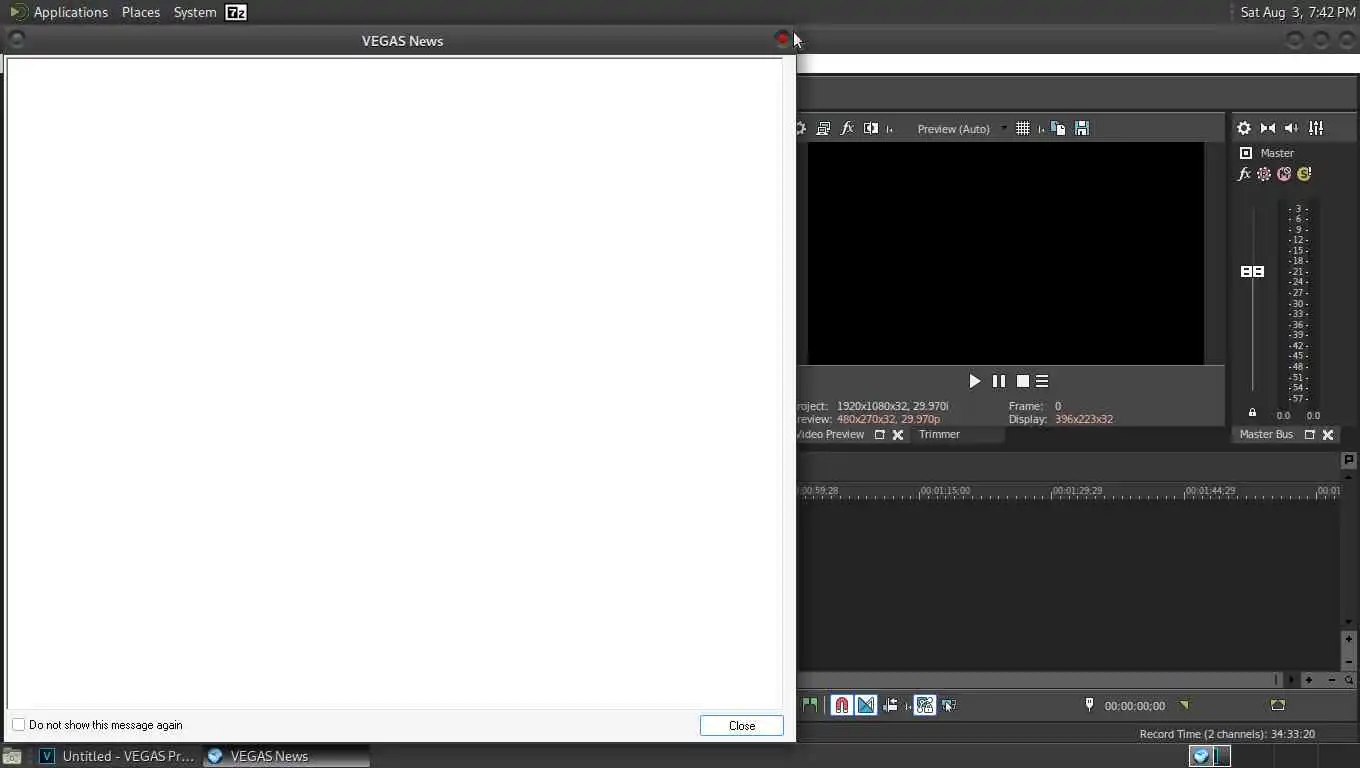Image resolution: width=1360 pixels, height=768 pixels.
Task: Click the timeline ruler at 00:01:15;00
Action: 945,491
